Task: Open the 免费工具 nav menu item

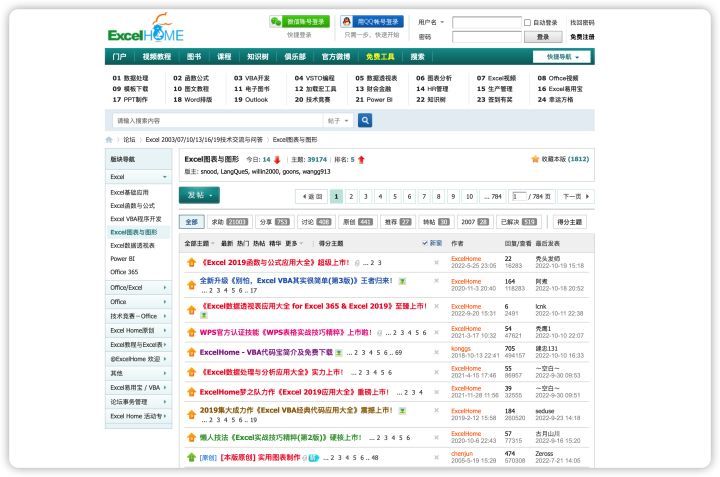Action: [x=380, y=56]
